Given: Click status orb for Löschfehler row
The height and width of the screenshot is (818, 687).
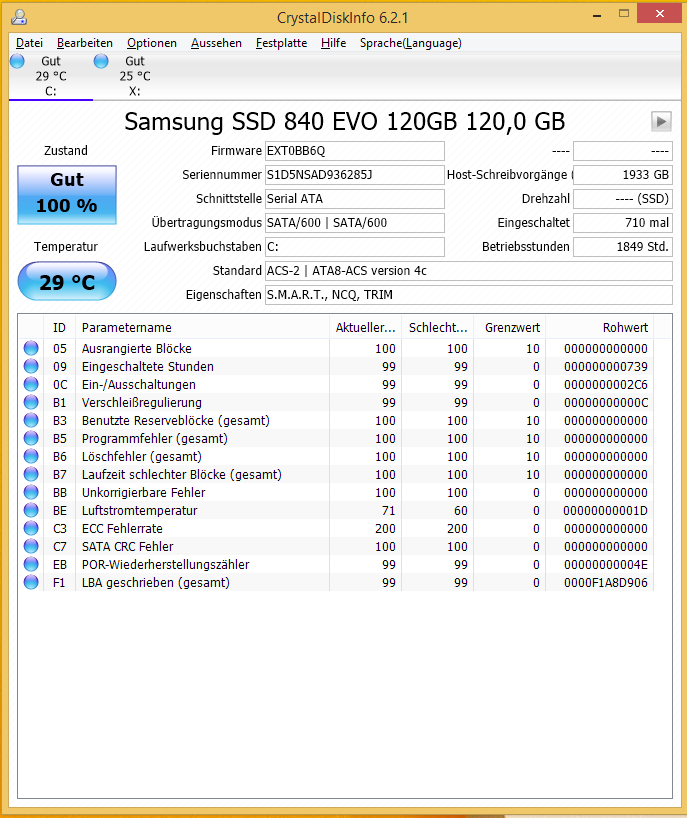Looking at the screenshot, I should pos(31,456).
